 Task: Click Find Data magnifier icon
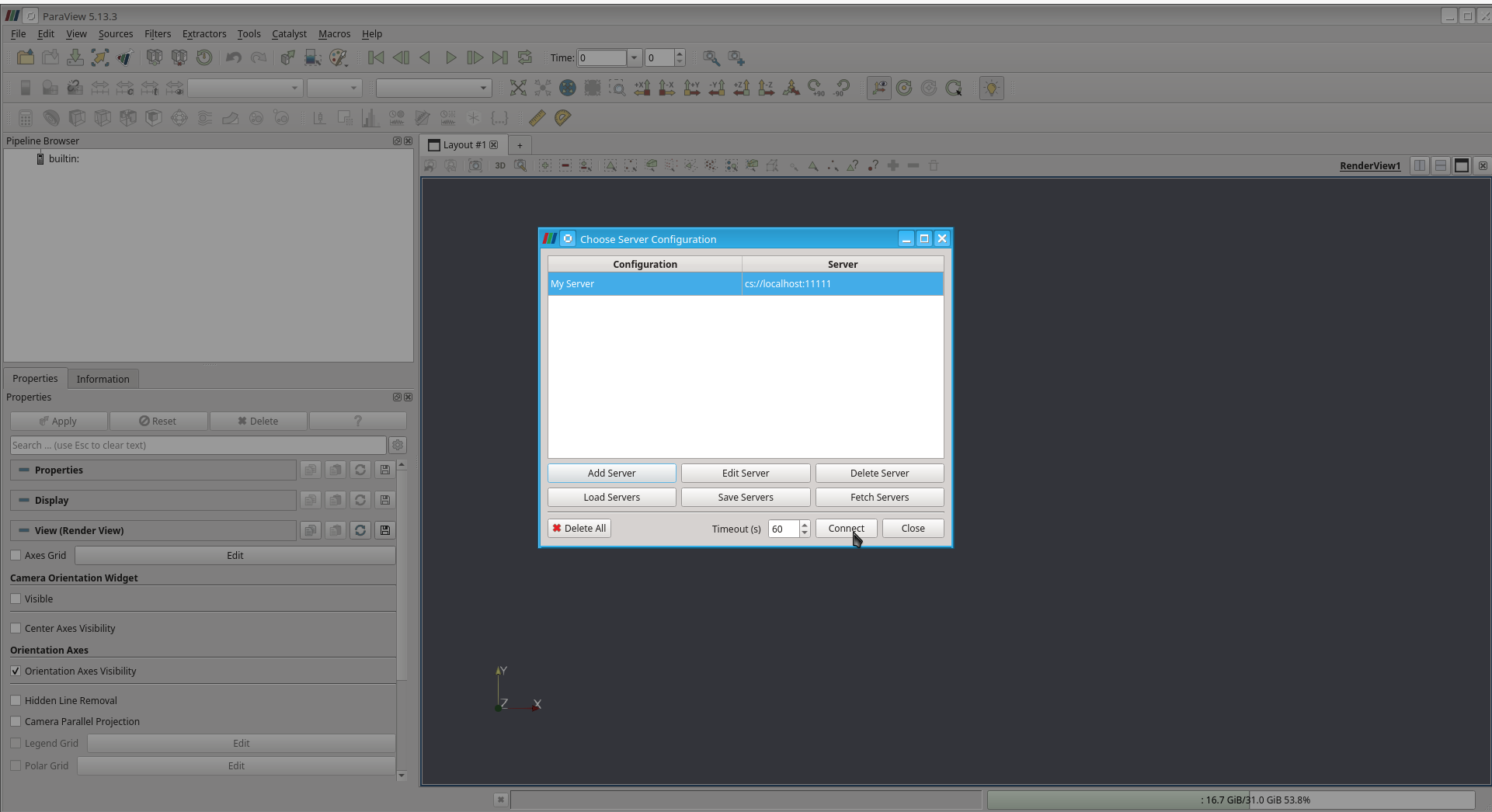click(711, 57)
